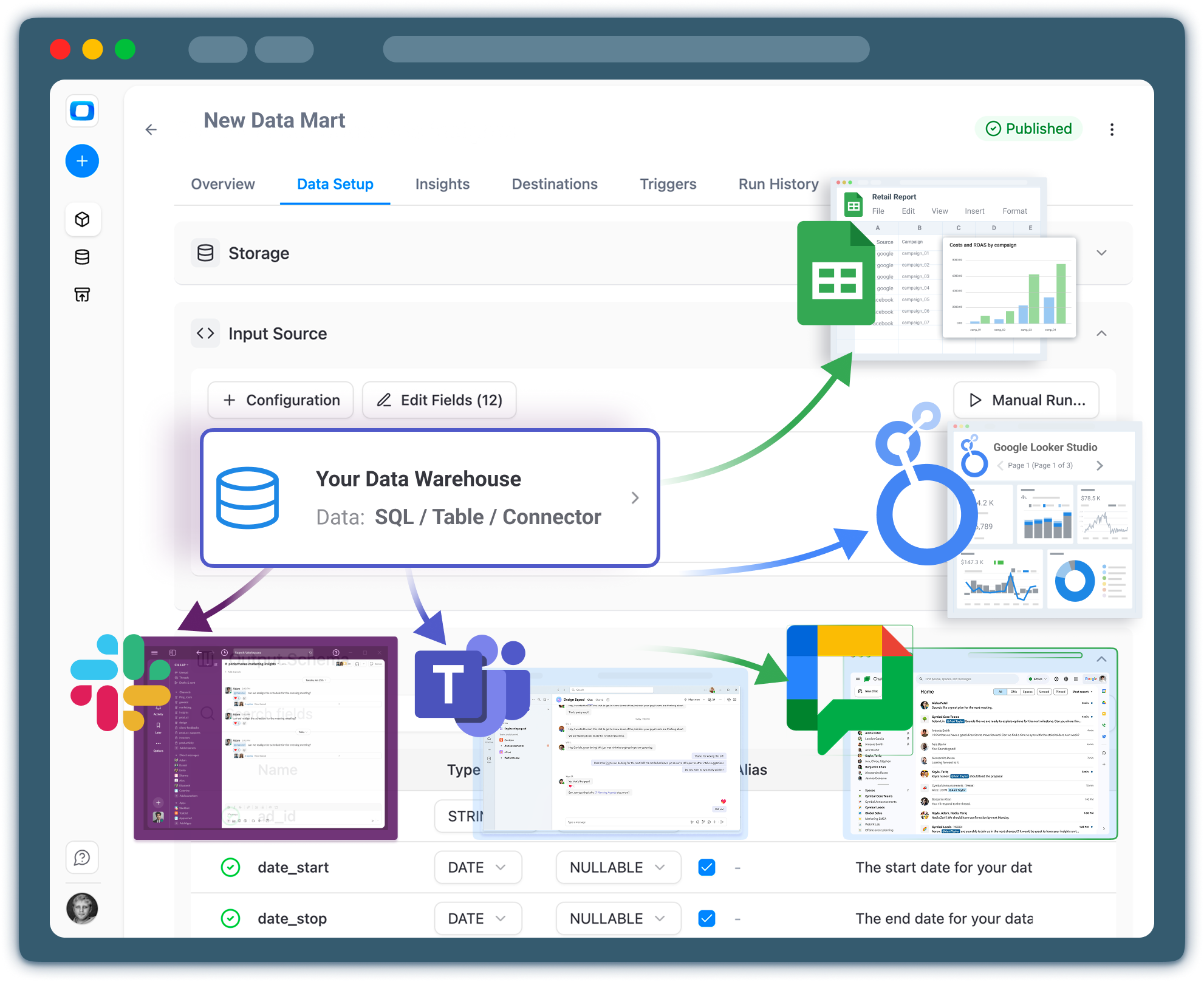
Task: Click the Edit Fields (12) button
Action: [439, 400]
